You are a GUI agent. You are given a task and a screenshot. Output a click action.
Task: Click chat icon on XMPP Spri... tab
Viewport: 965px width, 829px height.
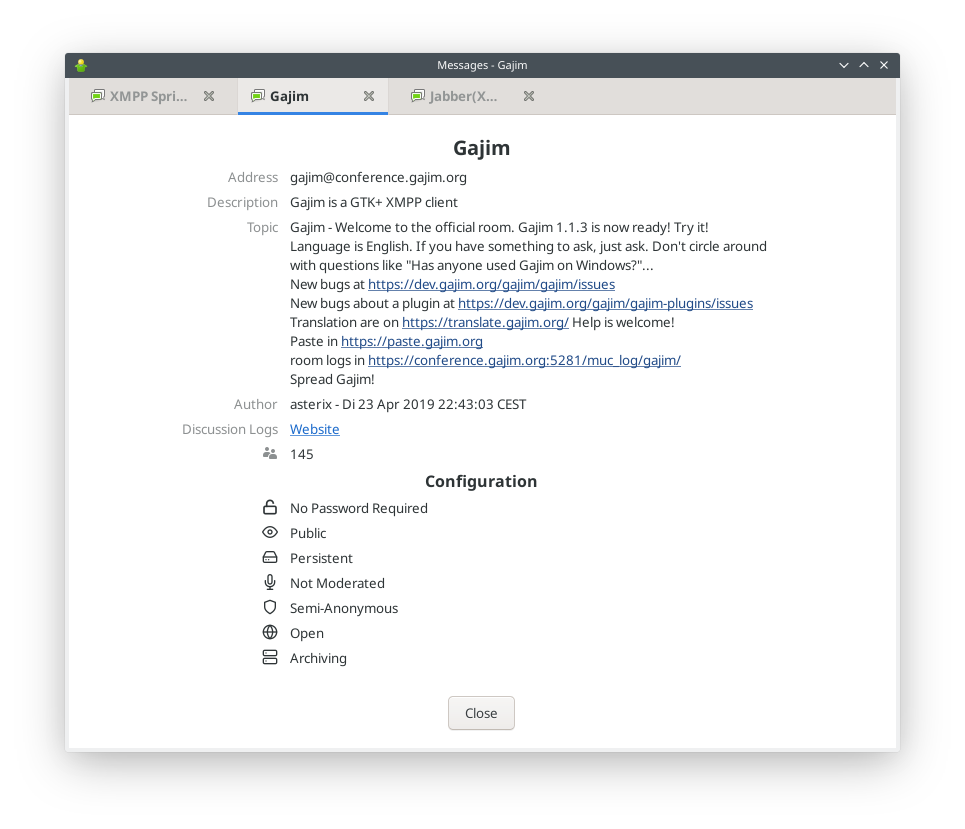[98, 96]
